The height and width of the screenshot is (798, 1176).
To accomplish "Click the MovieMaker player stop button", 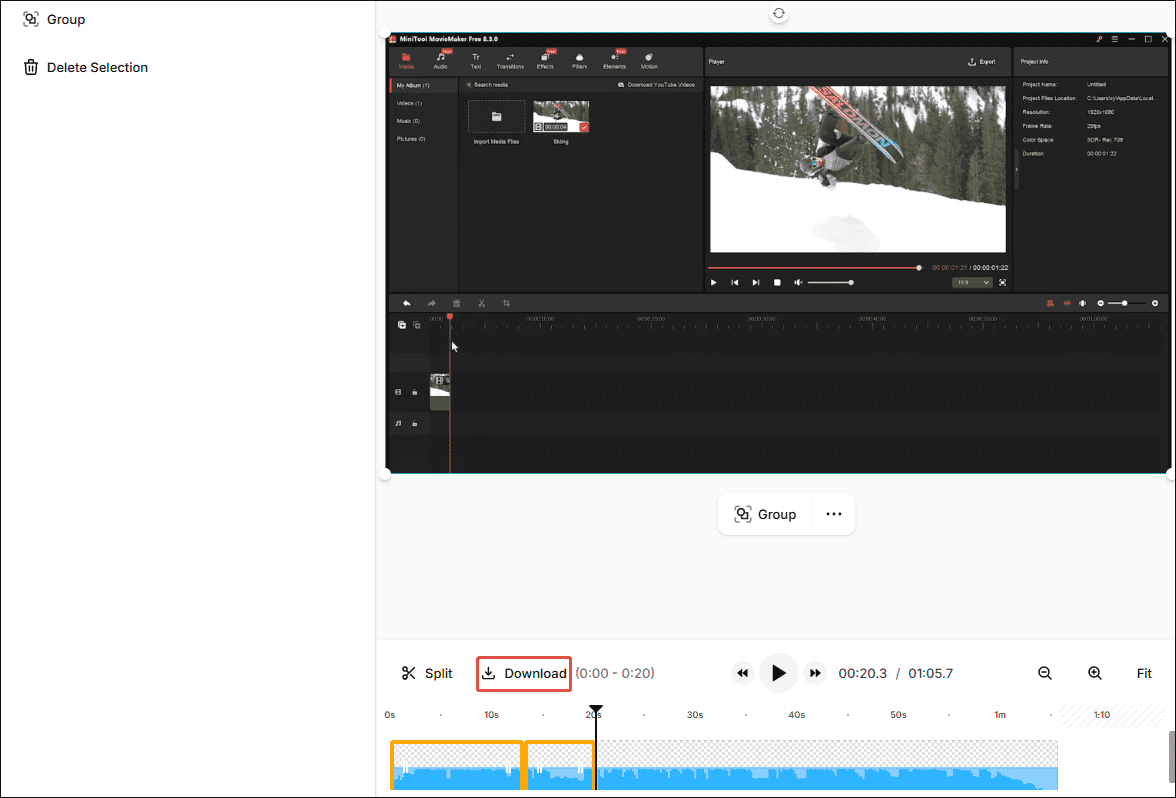I will tap(778, 283).
